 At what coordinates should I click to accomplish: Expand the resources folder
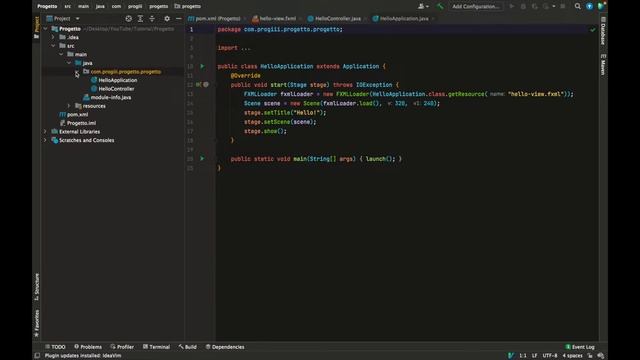69,106
